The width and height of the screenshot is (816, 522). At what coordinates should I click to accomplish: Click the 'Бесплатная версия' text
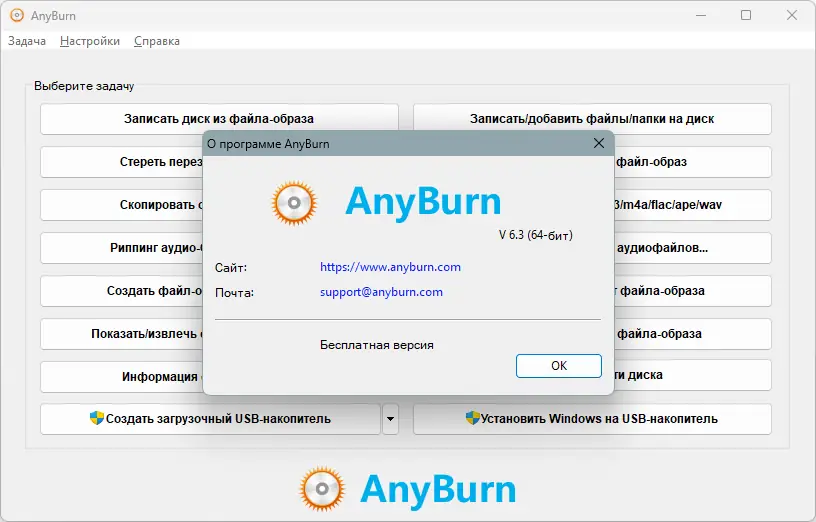tap(377, 345)
